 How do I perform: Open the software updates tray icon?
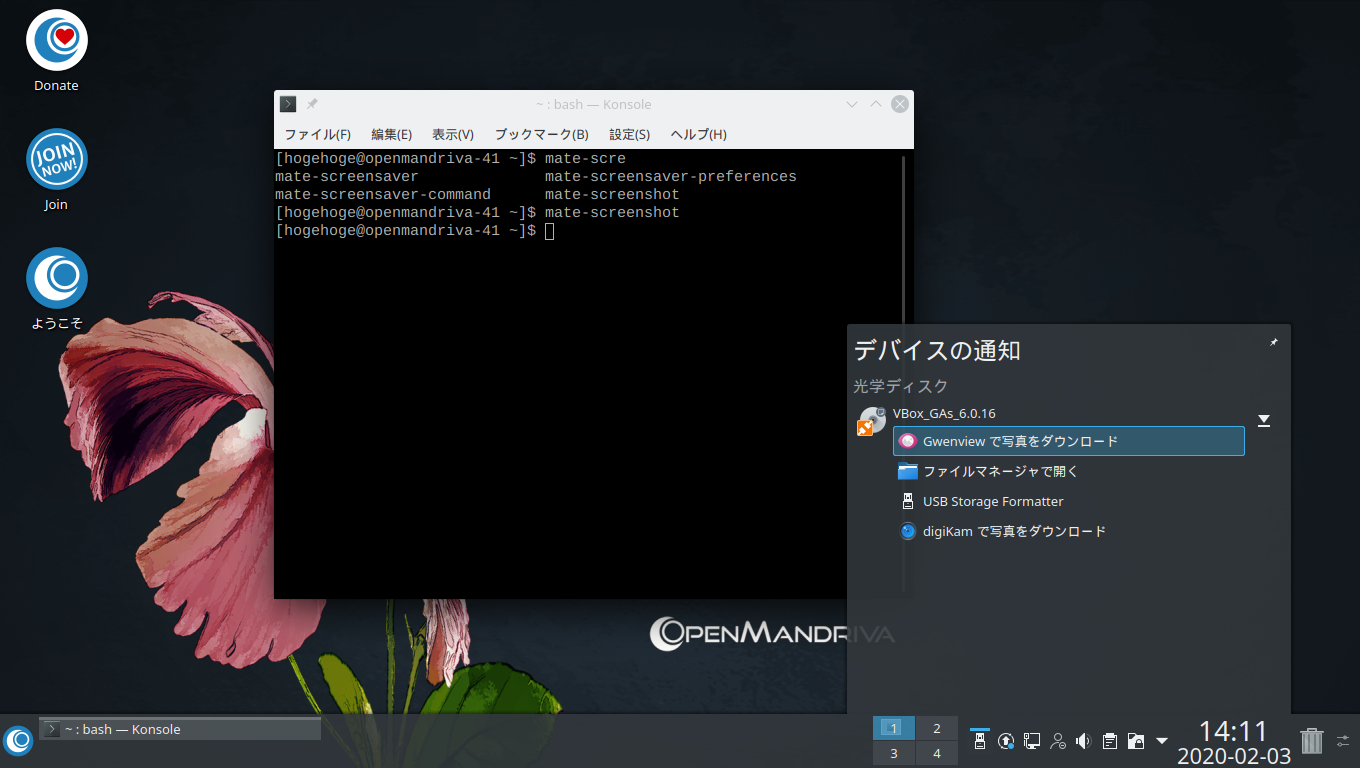1007,741
